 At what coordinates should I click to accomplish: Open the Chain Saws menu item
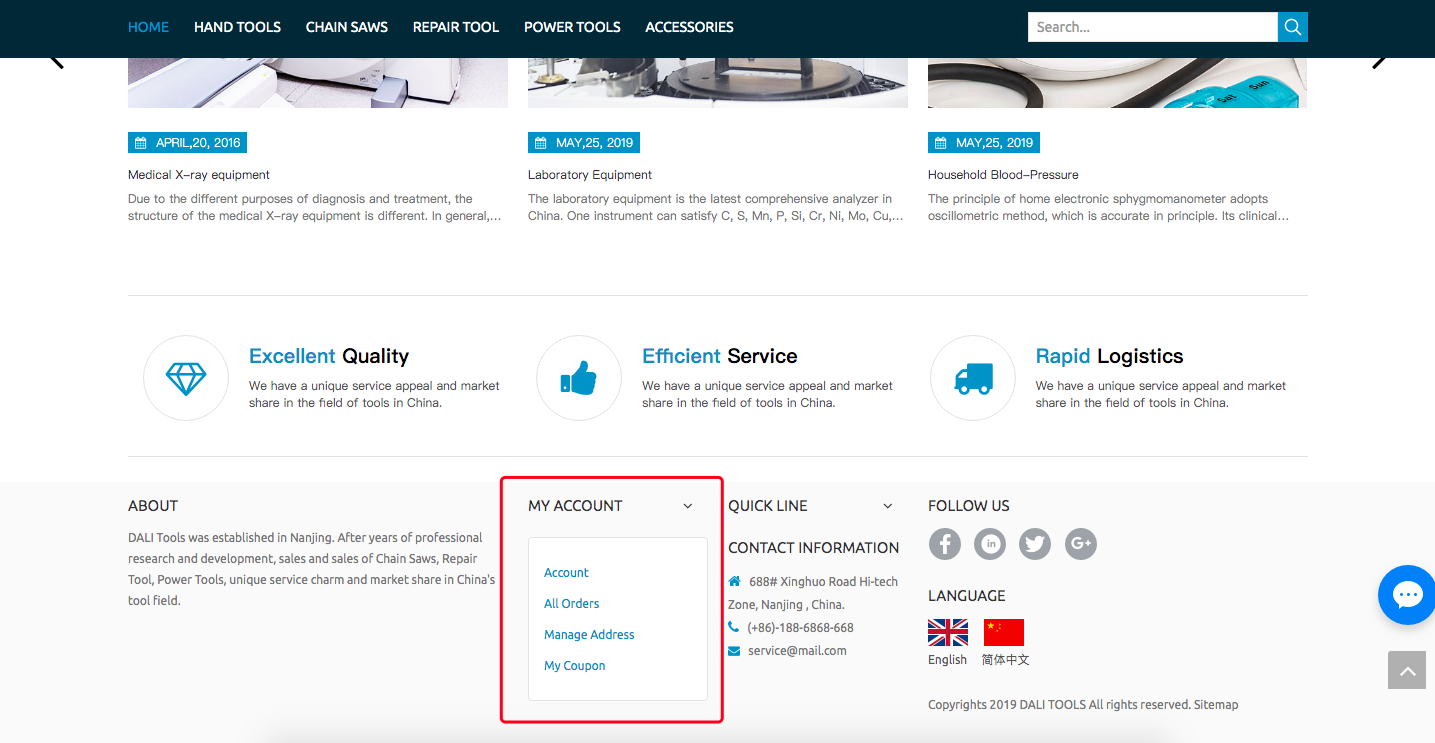346,27
